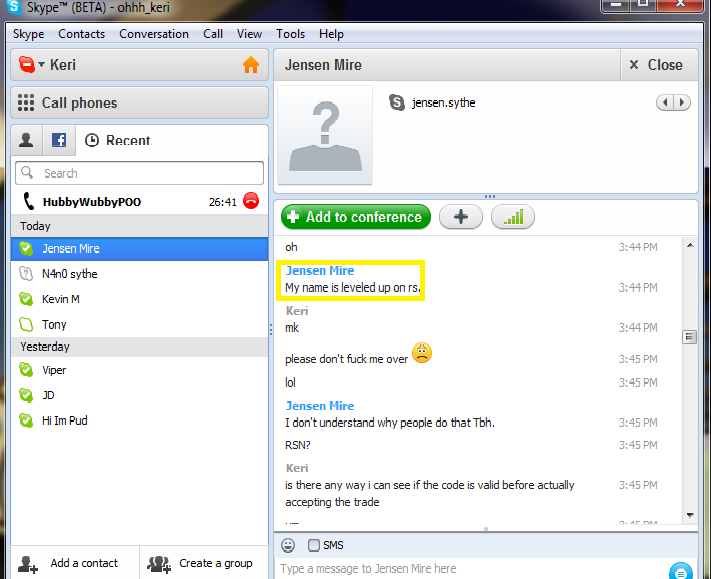Switch to the Contacts person tab

26,140
